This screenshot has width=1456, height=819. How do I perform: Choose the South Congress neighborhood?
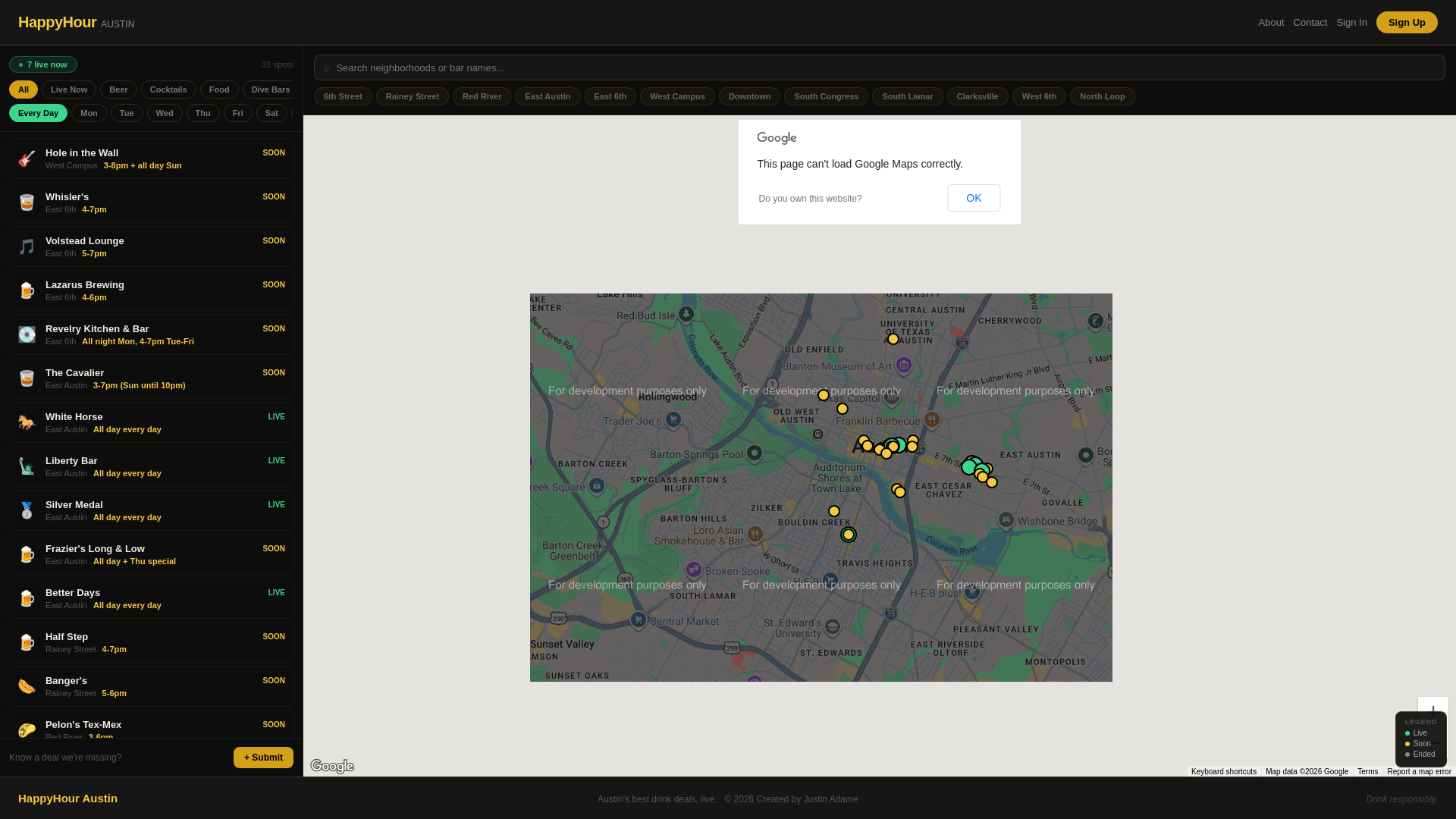click(x=826, y=96)
